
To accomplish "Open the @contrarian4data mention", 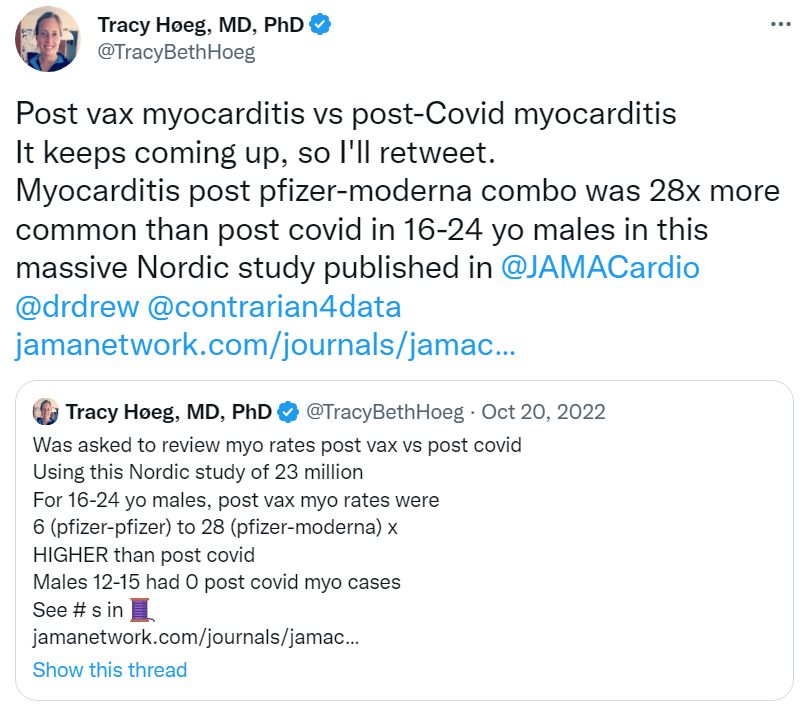I will coord(274,307).
